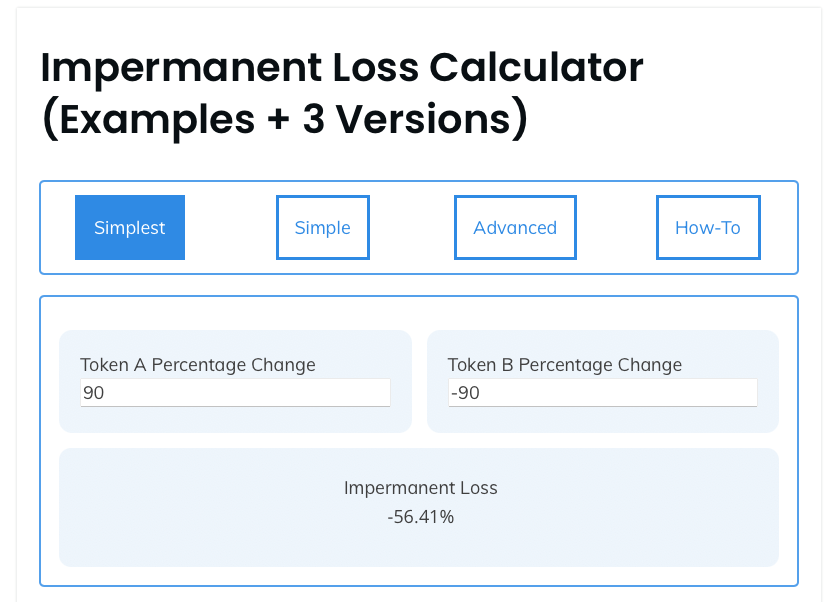
Task: Click the Token A Percentage Change label
Action: click(198, 365)
